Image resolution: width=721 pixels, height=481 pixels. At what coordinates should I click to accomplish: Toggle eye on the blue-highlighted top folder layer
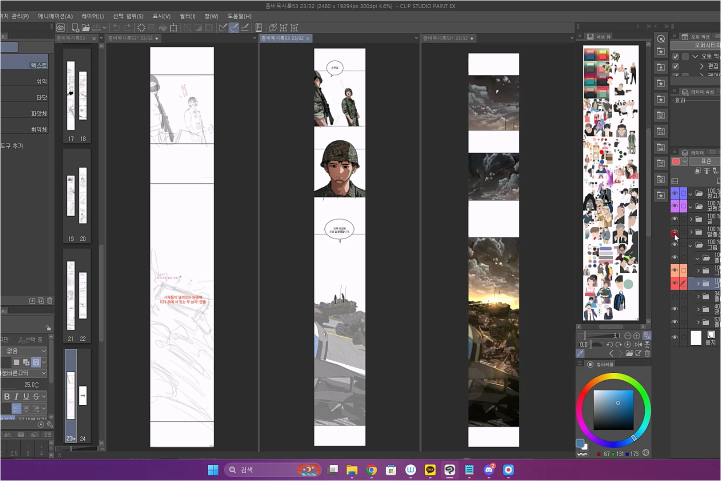click(x=675, y=193)
